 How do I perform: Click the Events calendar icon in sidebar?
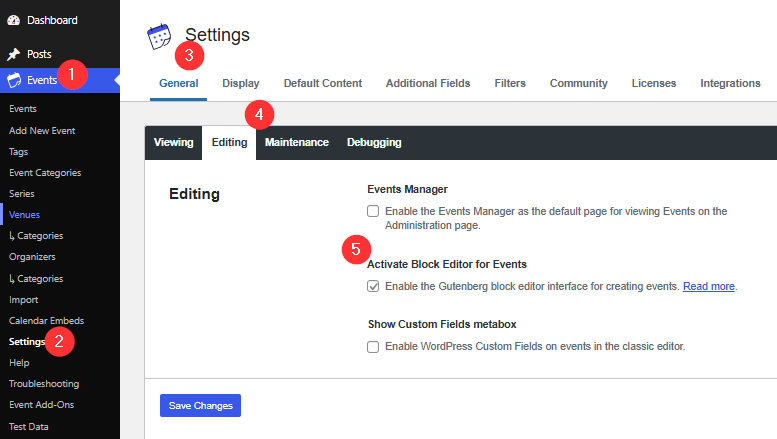tap(13, 80)
